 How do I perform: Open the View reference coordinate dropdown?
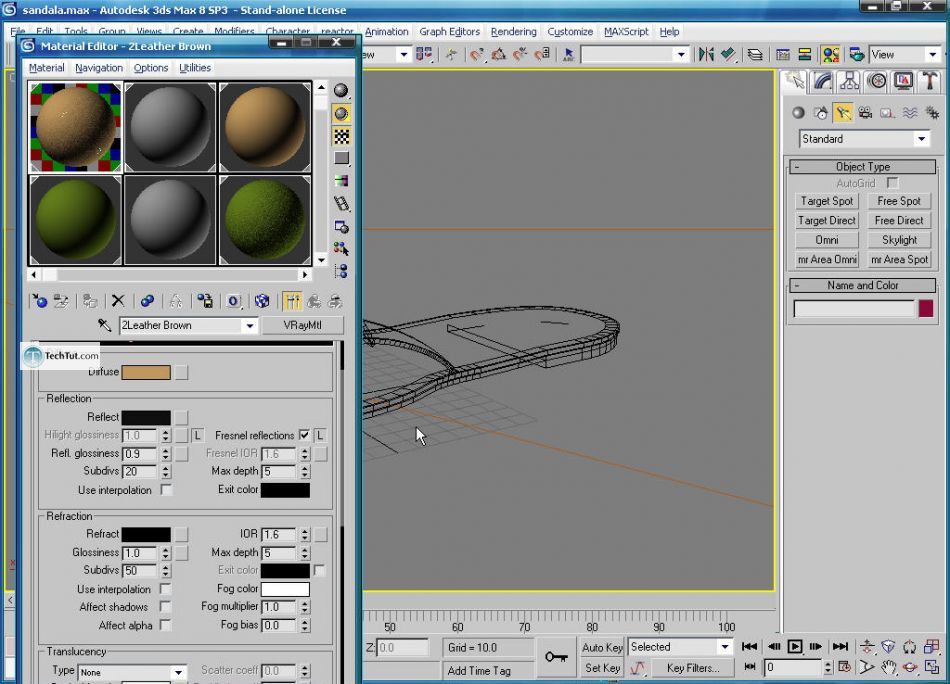[x=932, y=55]
